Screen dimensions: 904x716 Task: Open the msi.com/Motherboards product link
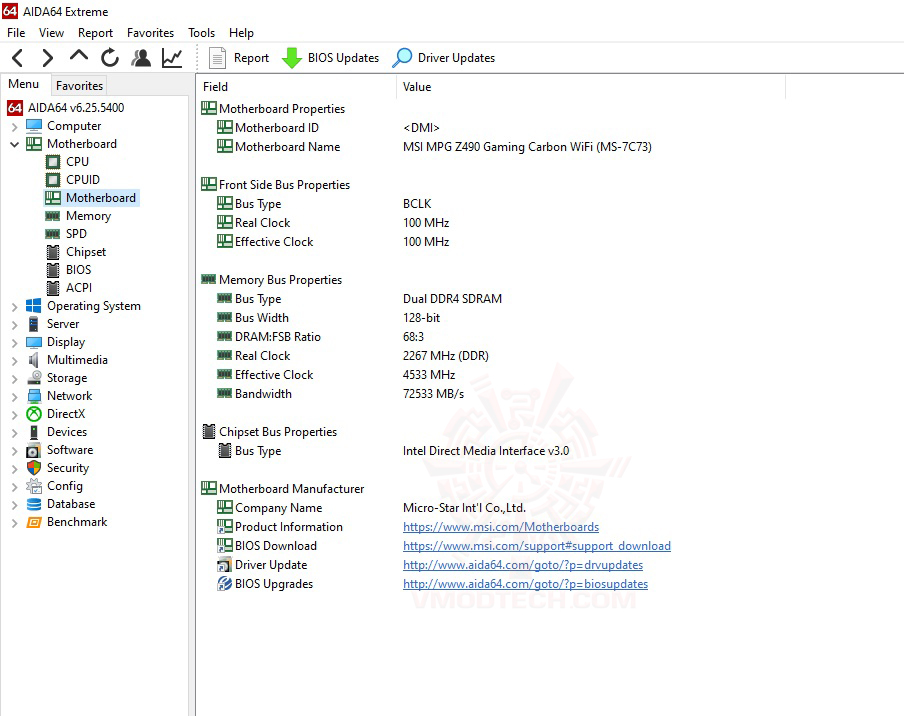(x=501, y=527)
